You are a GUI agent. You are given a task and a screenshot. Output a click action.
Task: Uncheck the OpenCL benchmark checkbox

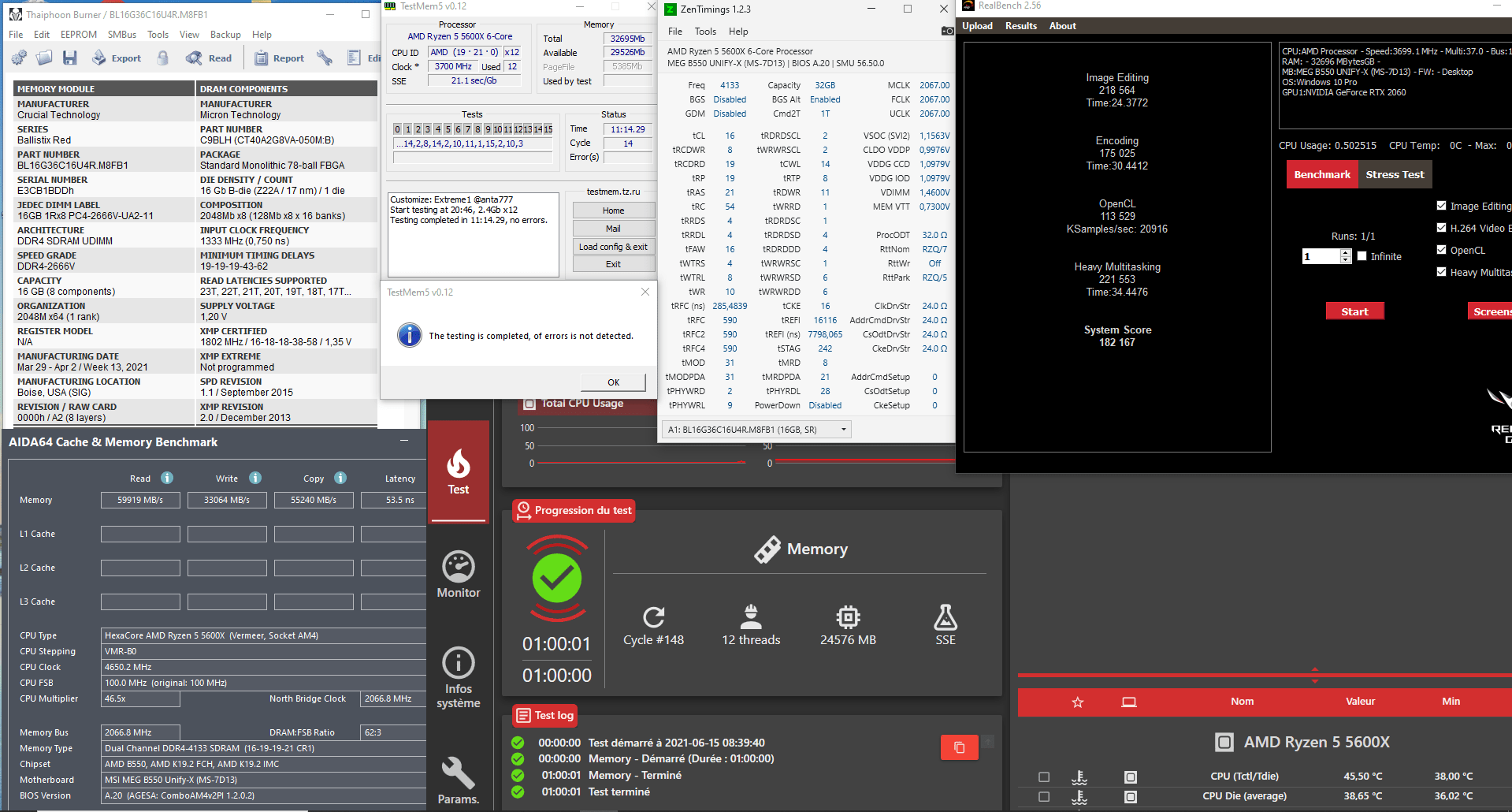(1441, 250)
